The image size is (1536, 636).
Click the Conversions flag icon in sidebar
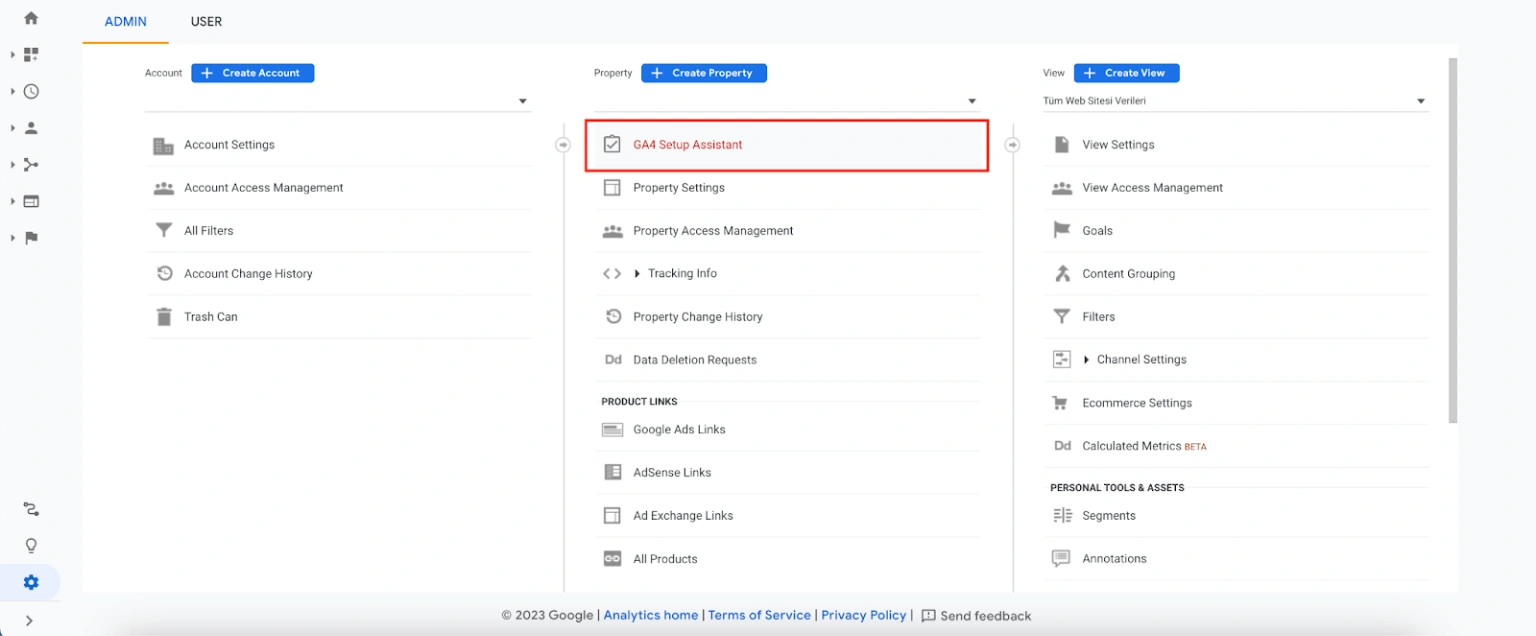coord(30,237)
